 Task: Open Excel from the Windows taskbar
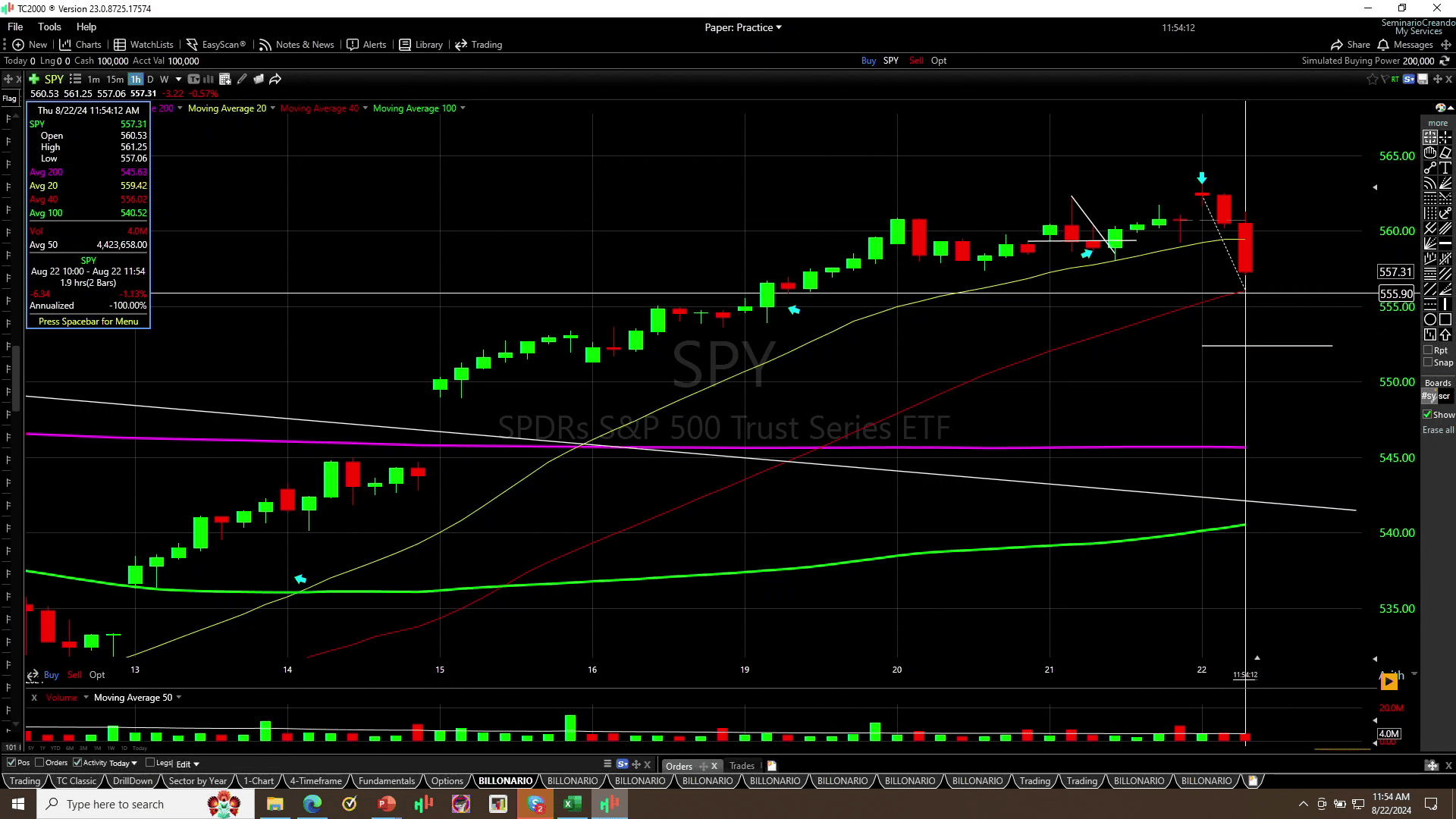coord(573,804)
